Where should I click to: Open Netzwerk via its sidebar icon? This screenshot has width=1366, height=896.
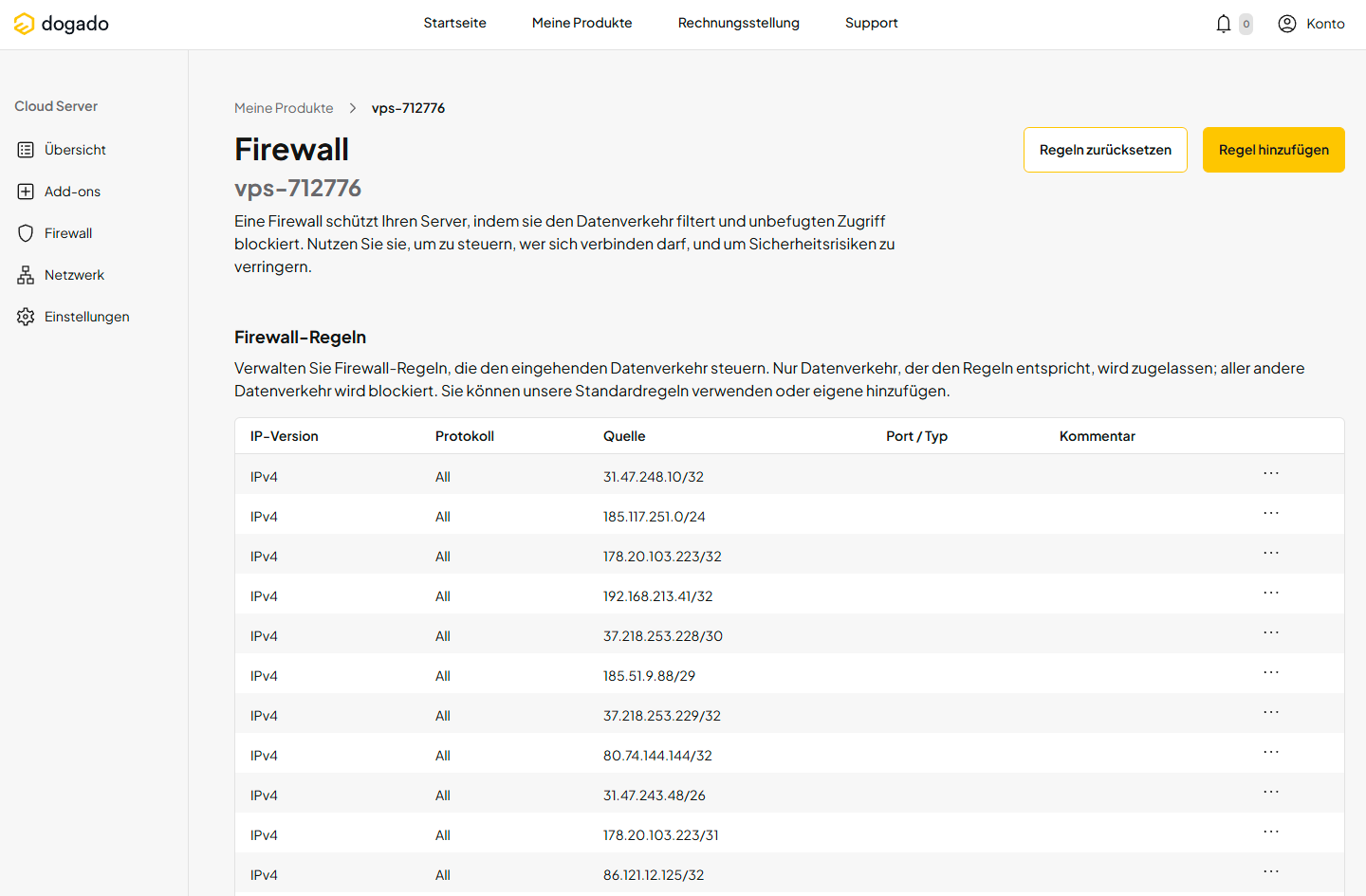26,274
